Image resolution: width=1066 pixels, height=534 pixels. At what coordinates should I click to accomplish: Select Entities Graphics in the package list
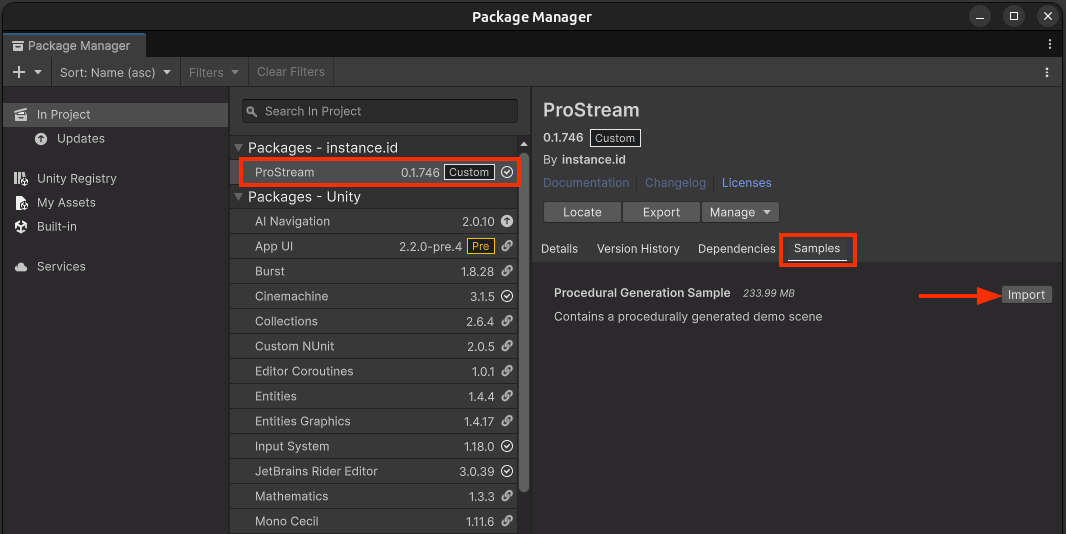tap(302, 421)
